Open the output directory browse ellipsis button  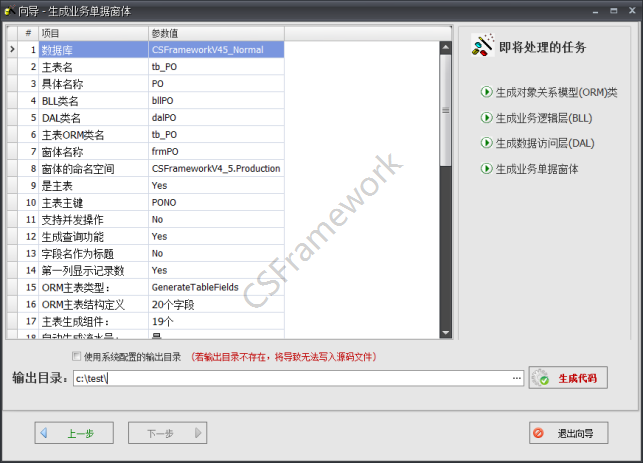click(517, 378)
